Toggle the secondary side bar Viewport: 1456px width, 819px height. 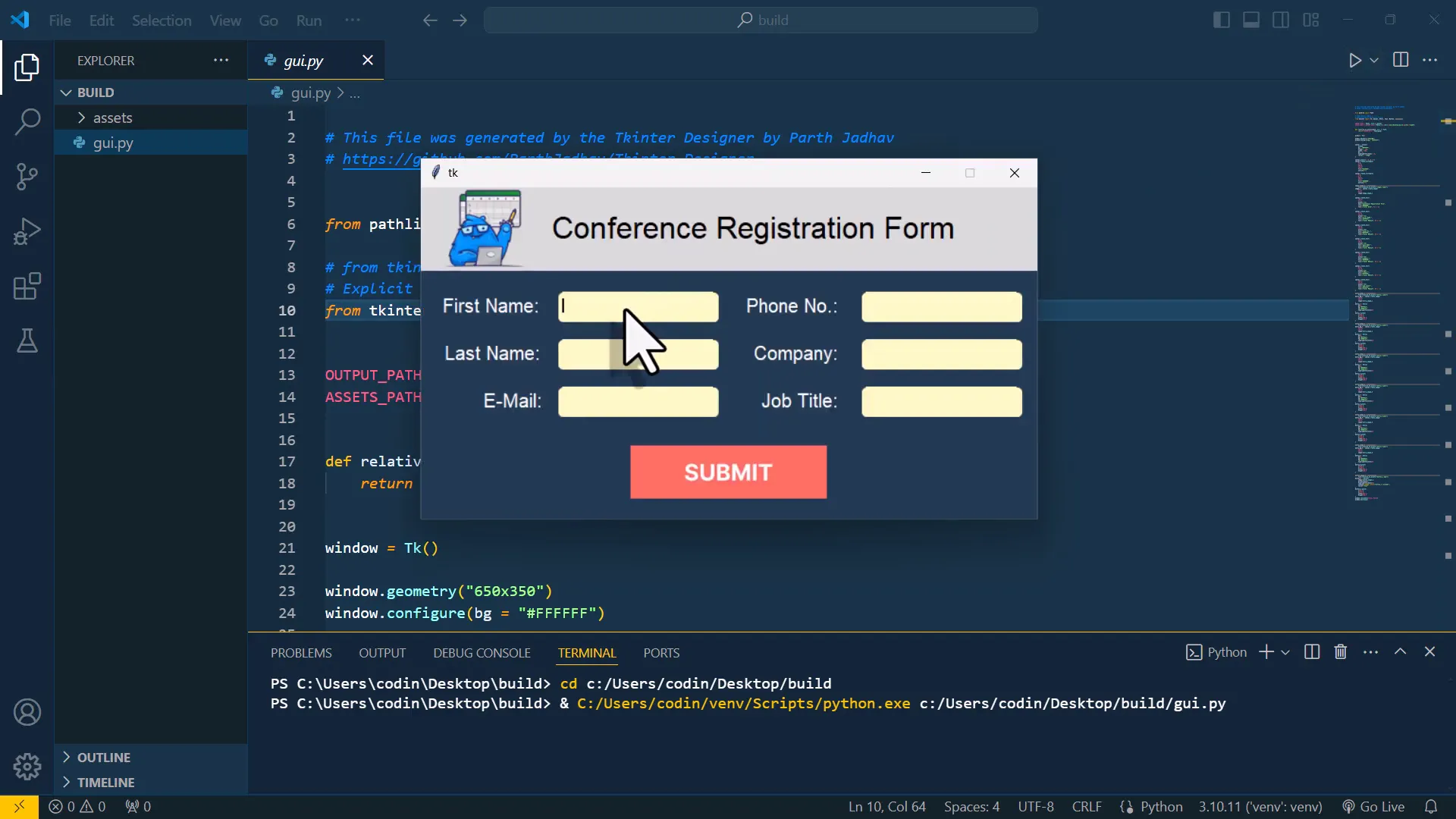pos(1281,20)
